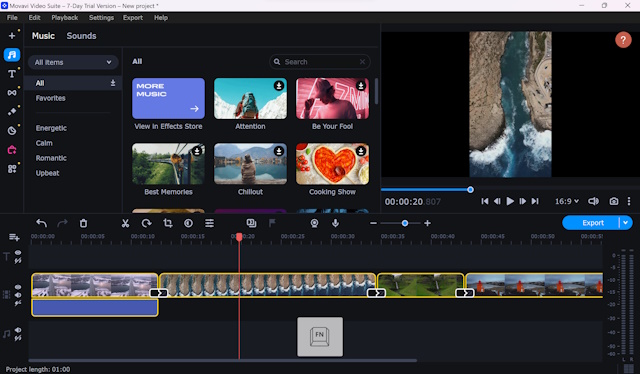This screenshot has width=640, height=374.
Task: Click the Export button
Action: [592, 223]
